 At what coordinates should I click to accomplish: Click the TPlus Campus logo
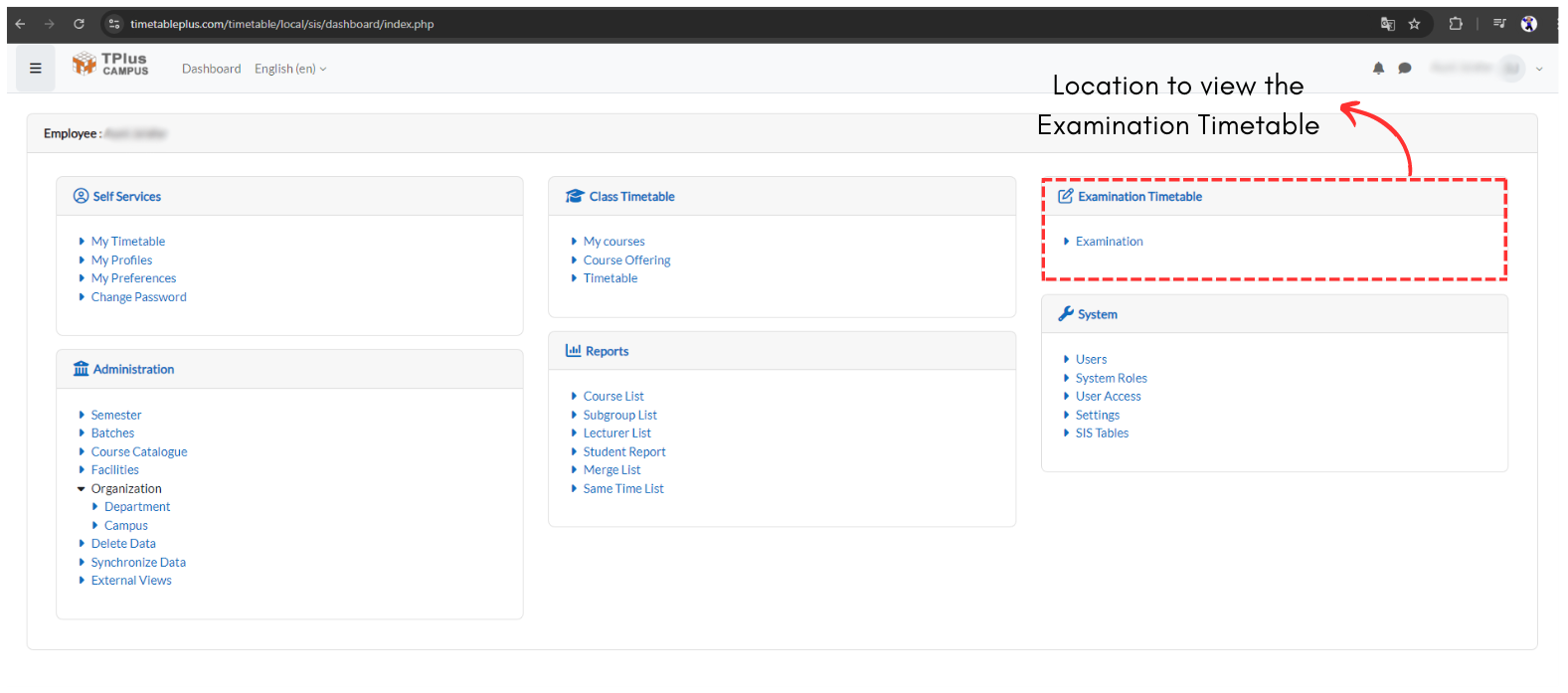(110, 65)
